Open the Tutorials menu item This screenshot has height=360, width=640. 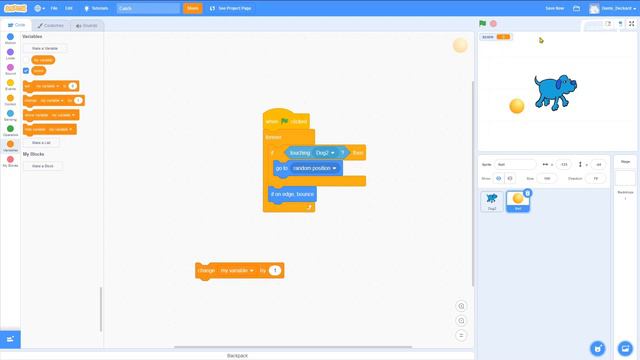pyautogui.click(x=96, y=8)
